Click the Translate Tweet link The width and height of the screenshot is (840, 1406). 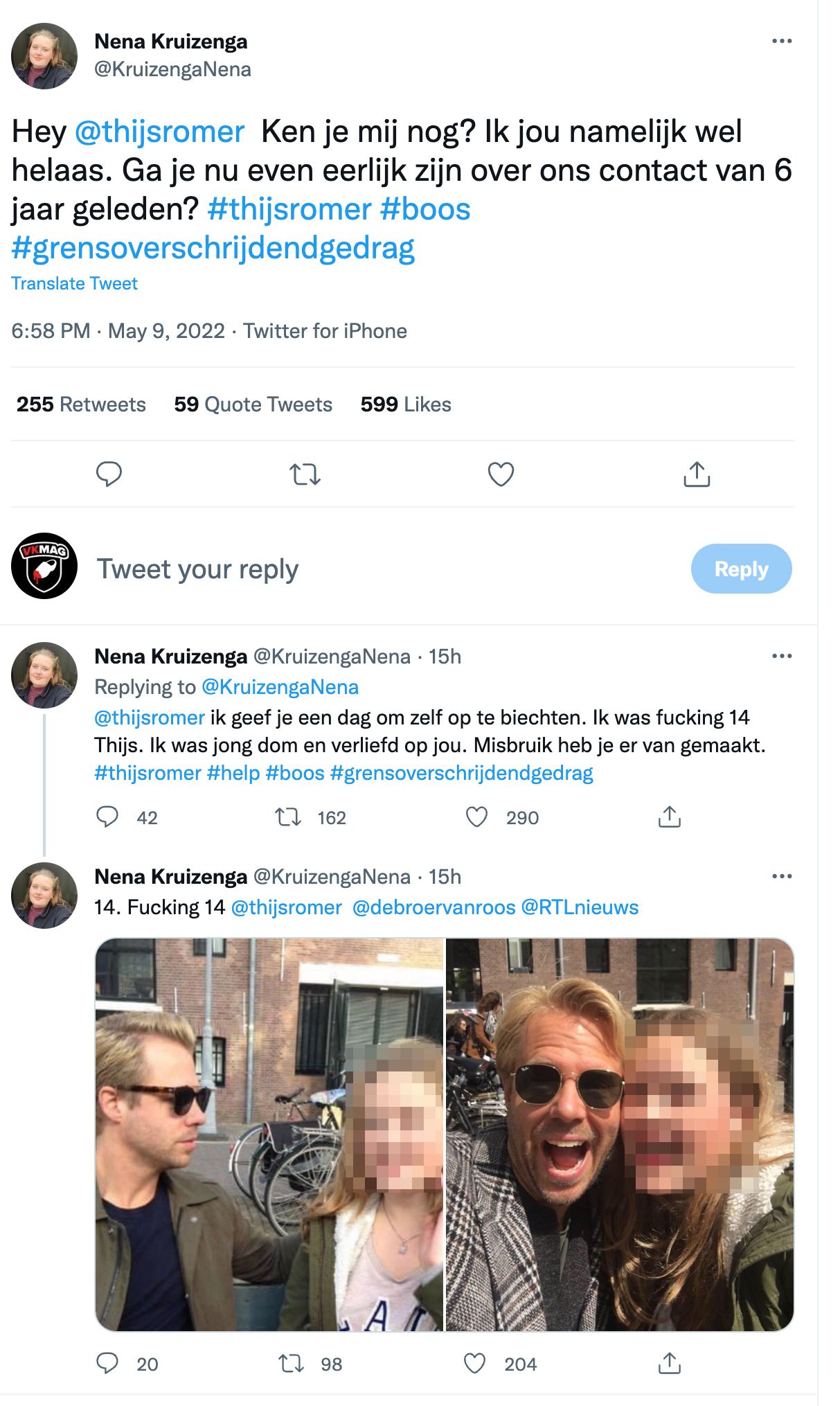coord(74,283)
